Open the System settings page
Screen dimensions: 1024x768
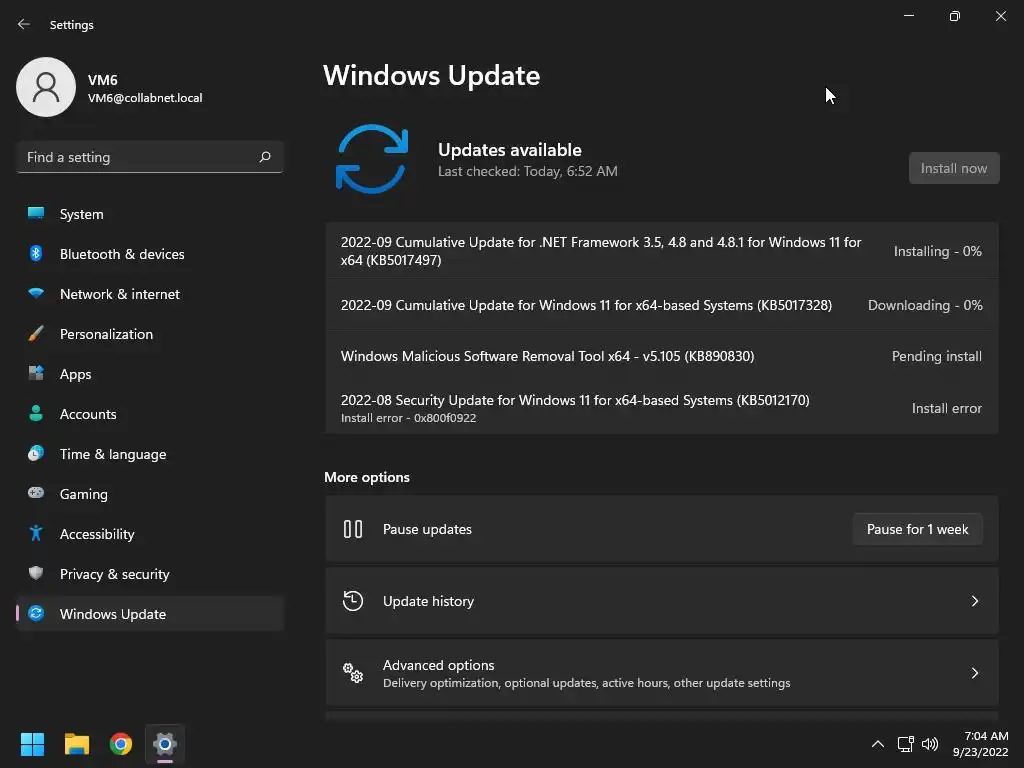tap(150, 214)
